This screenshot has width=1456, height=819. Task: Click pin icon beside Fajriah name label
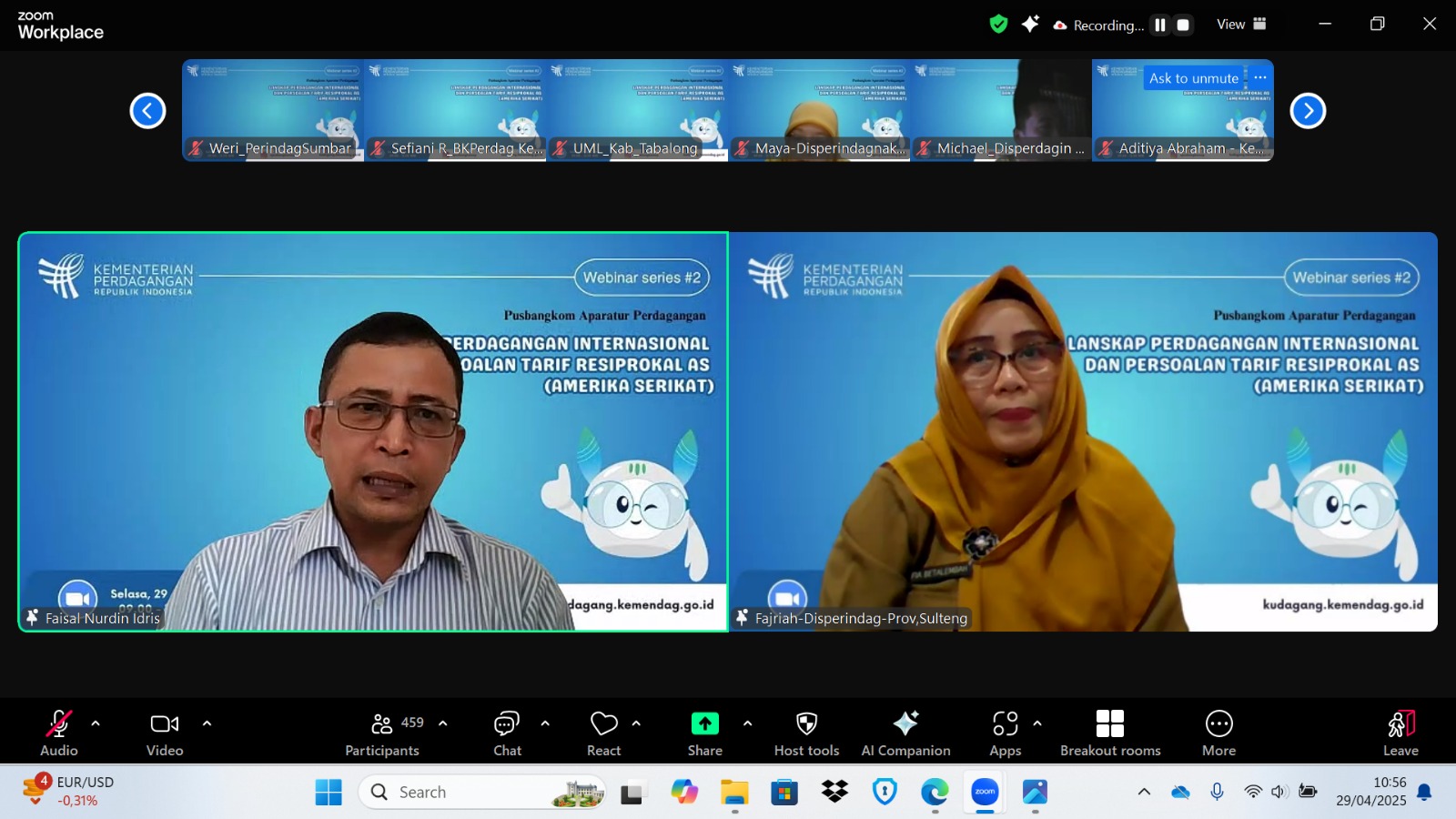pyautogui.click(x=743, y=618)
